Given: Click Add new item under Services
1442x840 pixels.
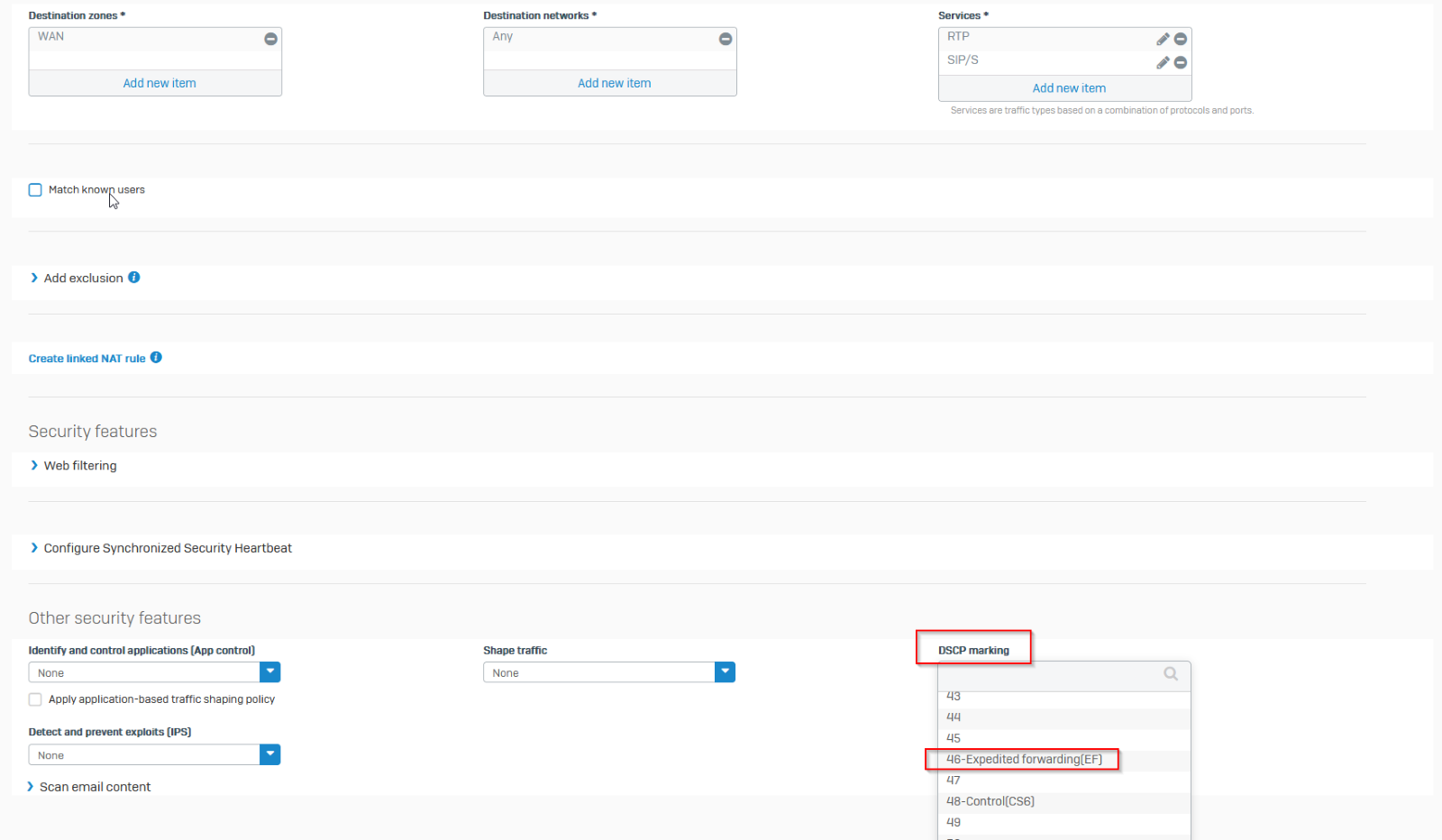Looking at the screenshot, I should tap(1068, 88).
